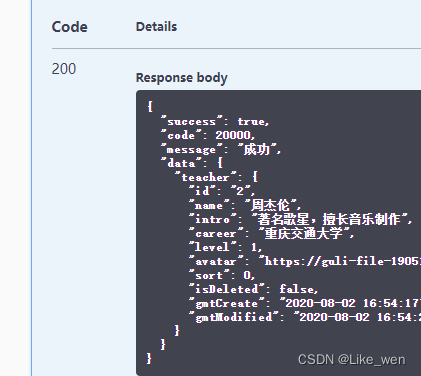Click the Code column header

point(69,27)
